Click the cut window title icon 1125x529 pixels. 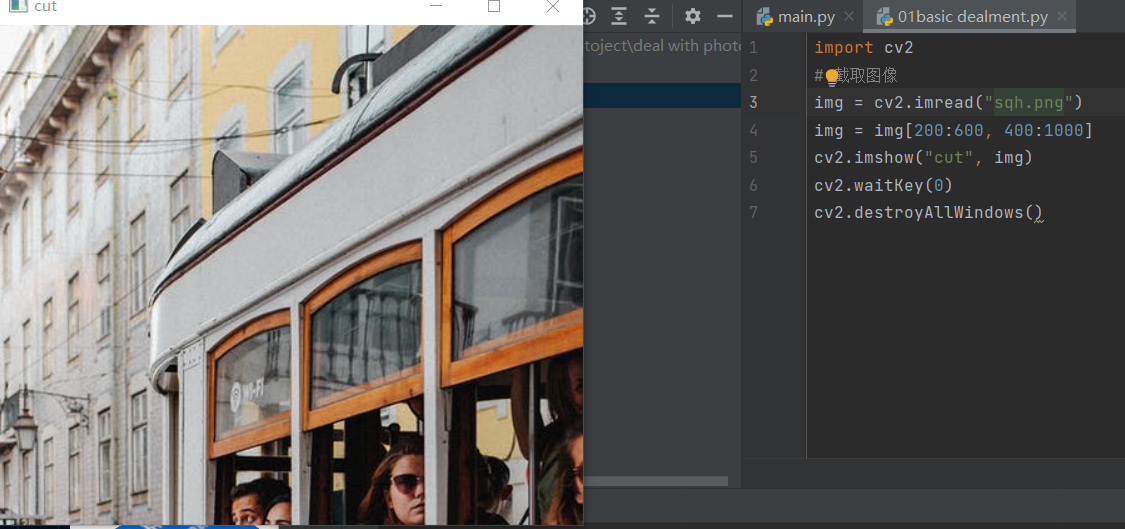pyautogui.click(x=18, y=6)
